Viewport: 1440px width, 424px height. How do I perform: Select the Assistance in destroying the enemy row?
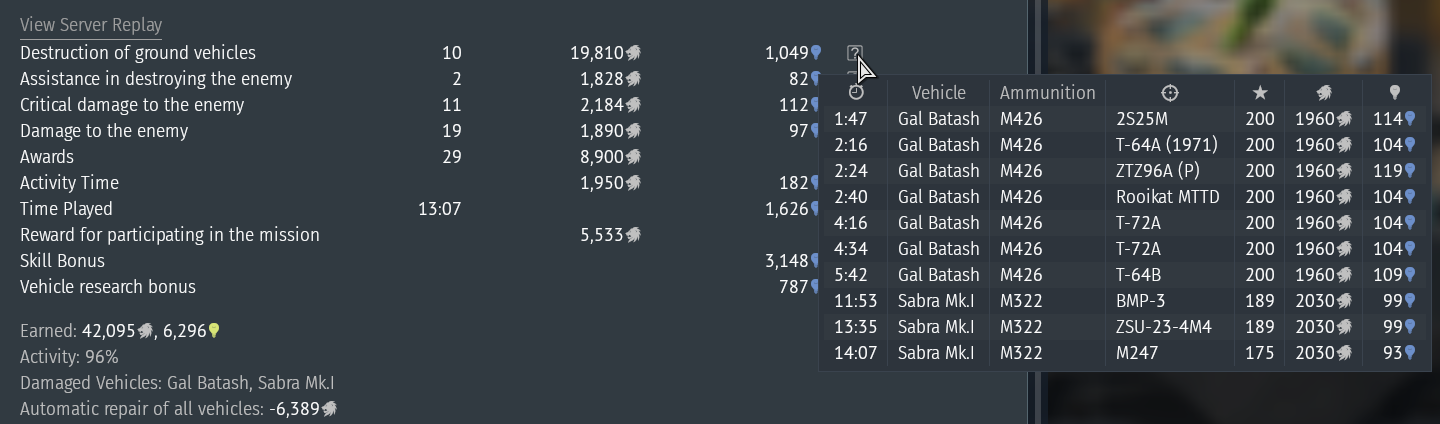tap(156, 79)
